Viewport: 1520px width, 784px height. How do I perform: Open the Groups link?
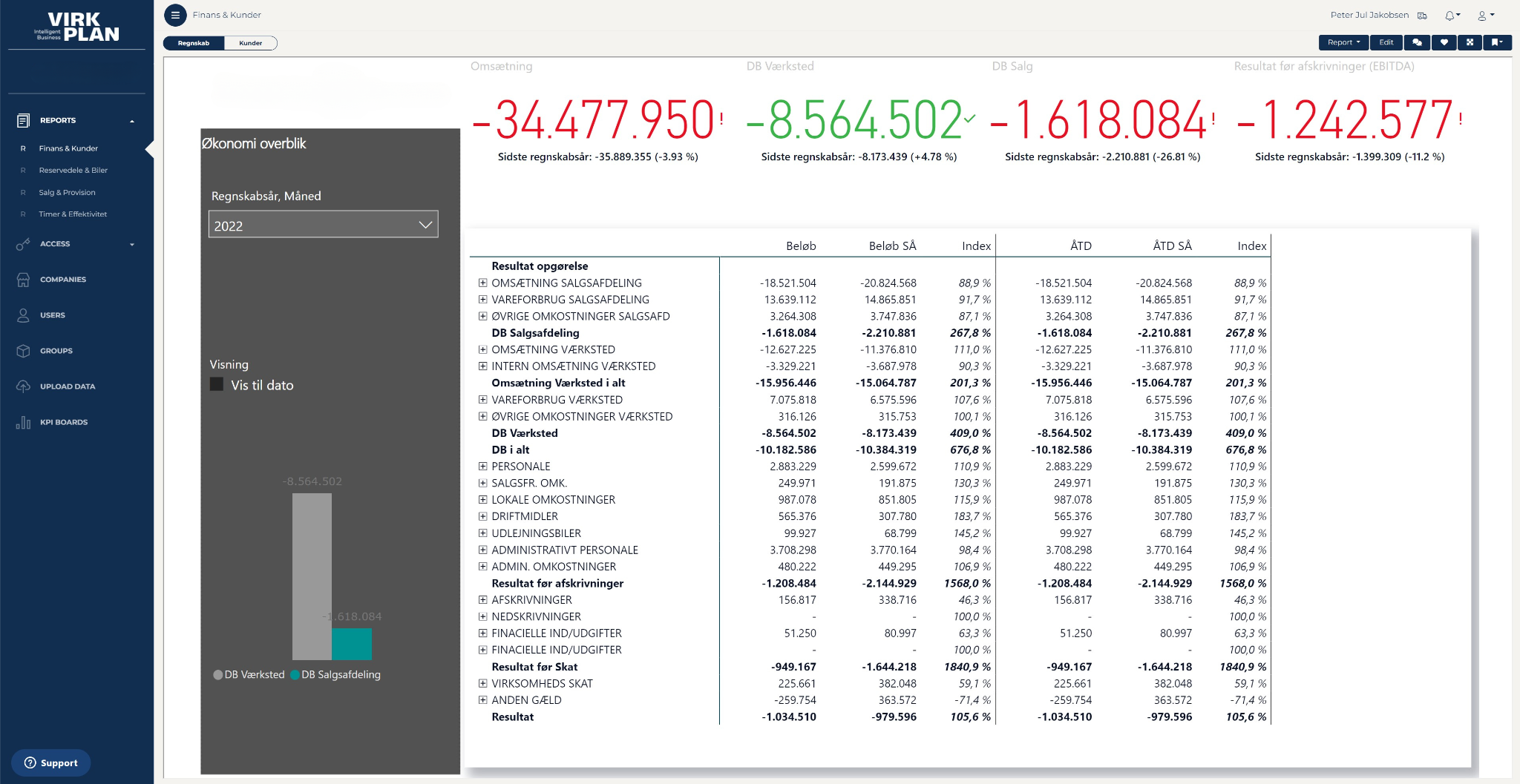click(56, 351)
